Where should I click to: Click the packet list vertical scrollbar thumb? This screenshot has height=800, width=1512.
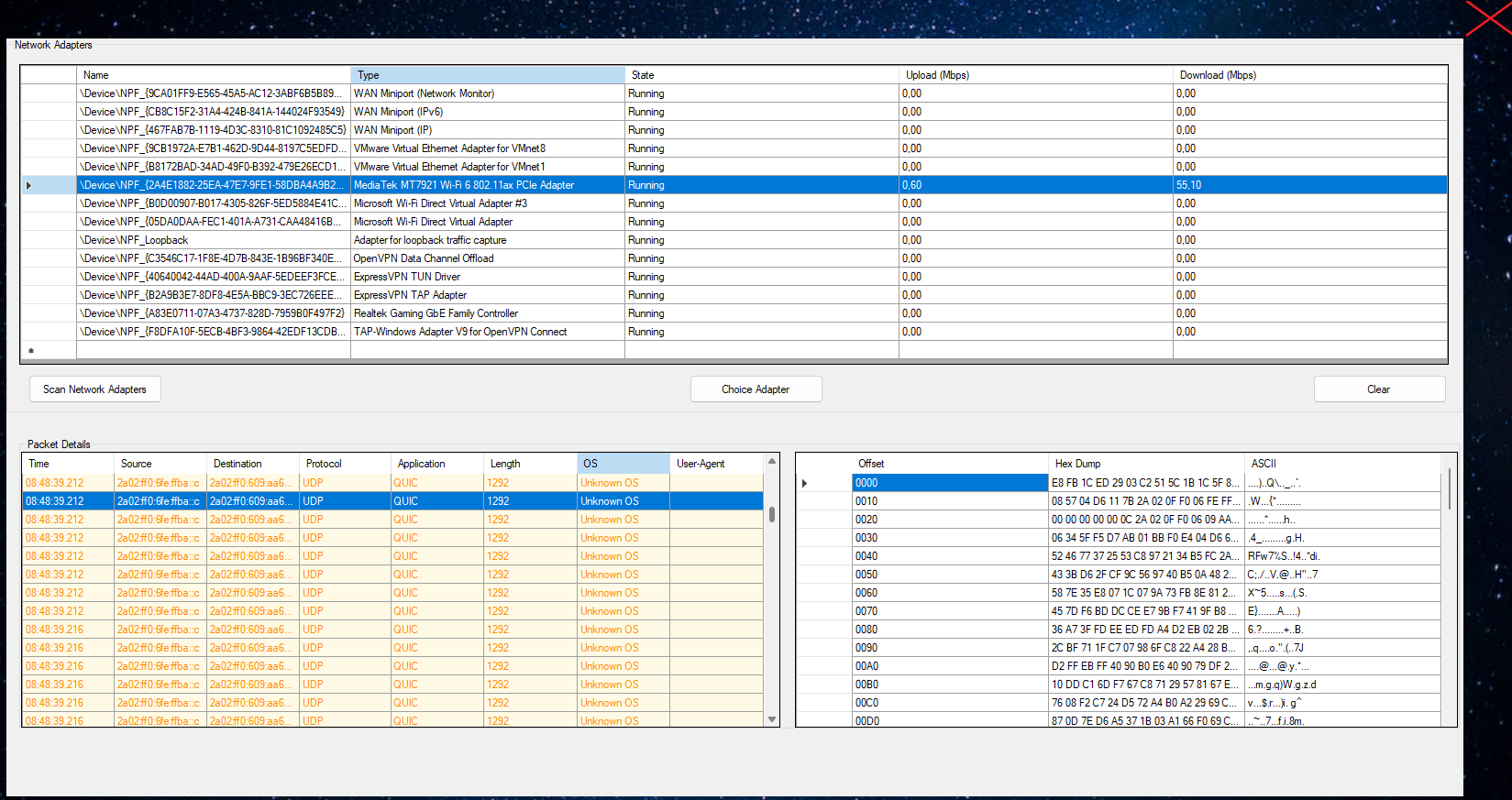pos(772,515)
